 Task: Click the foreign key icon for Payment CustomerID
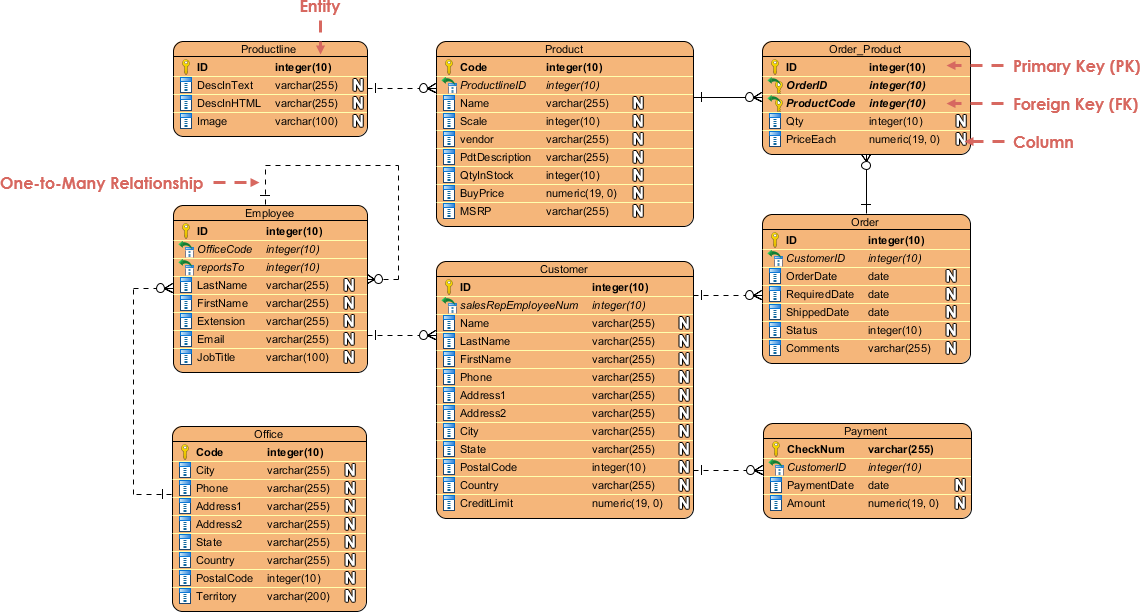click(776, 467)
